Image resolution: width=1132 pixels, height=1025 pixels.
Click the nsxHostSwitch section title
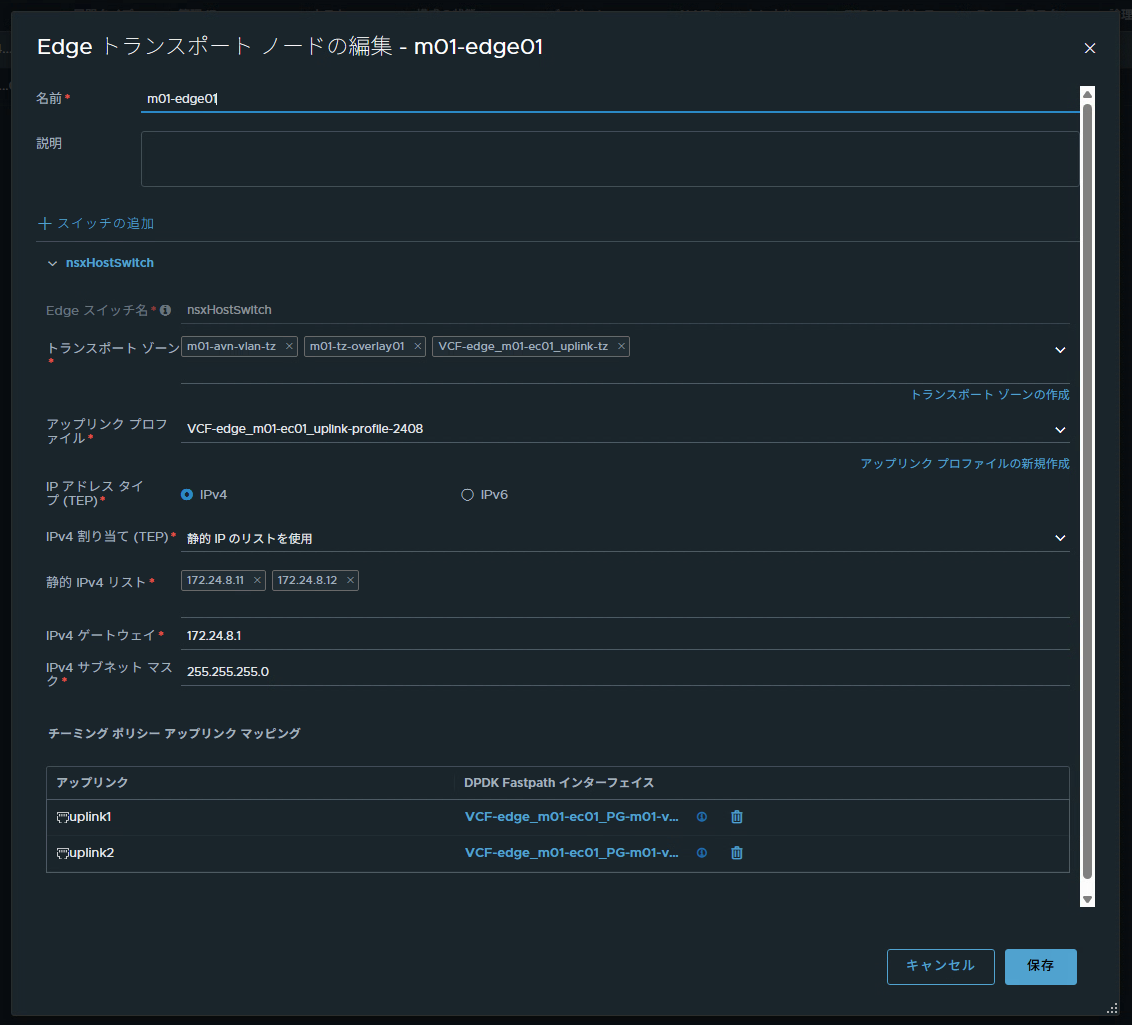(110, 263)
